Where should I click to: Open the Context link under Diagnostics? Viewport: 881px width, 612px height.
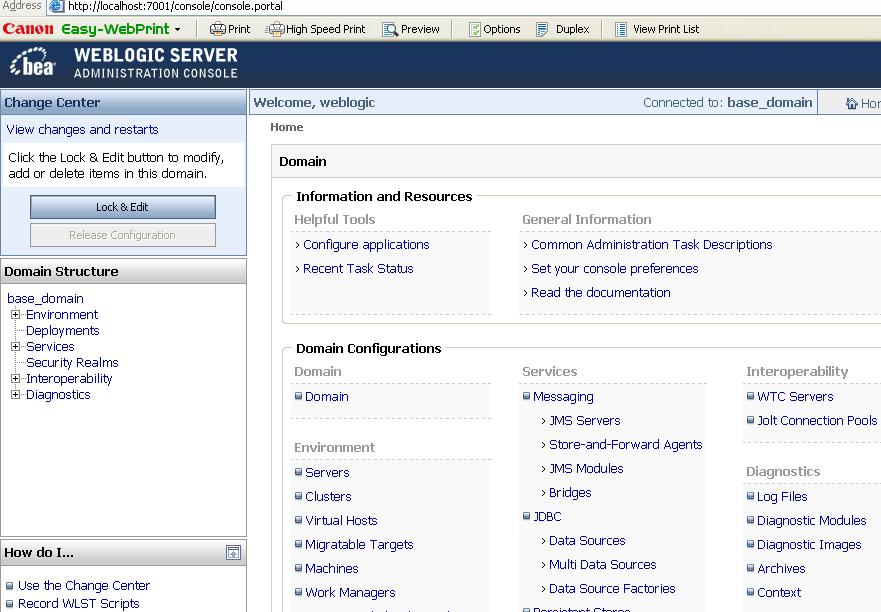(x=779, y=592)
